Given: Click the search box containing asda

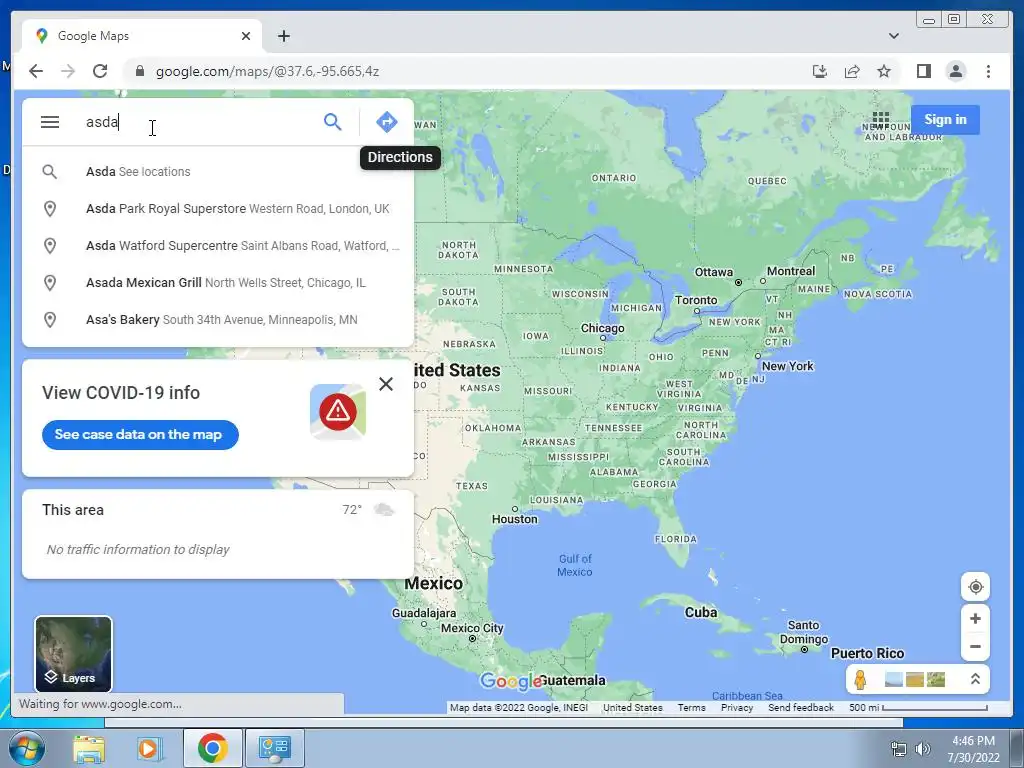Looking at the screenshot, I should 199,122.
